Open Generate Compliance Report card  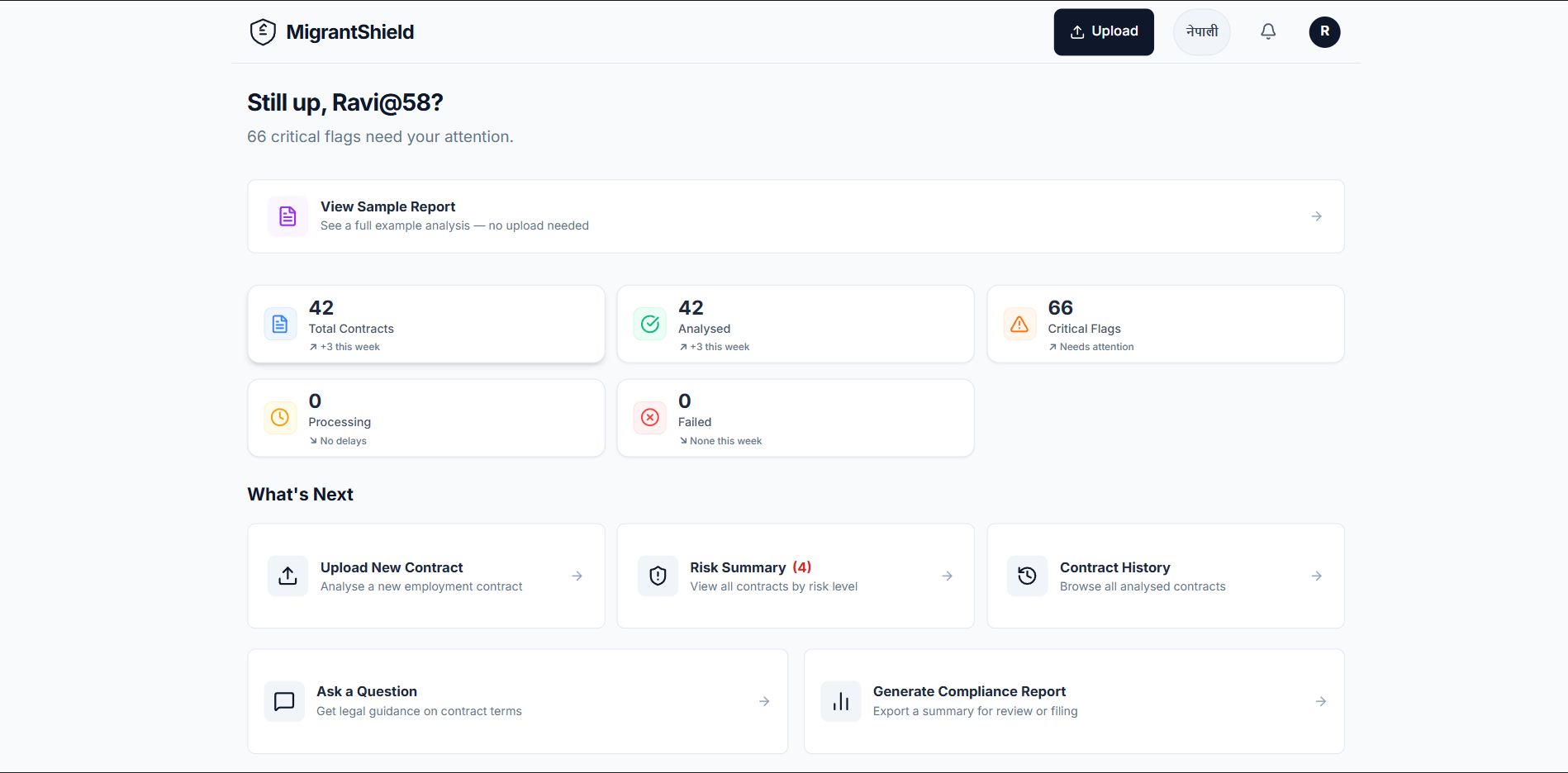(x=1074, y=701)
